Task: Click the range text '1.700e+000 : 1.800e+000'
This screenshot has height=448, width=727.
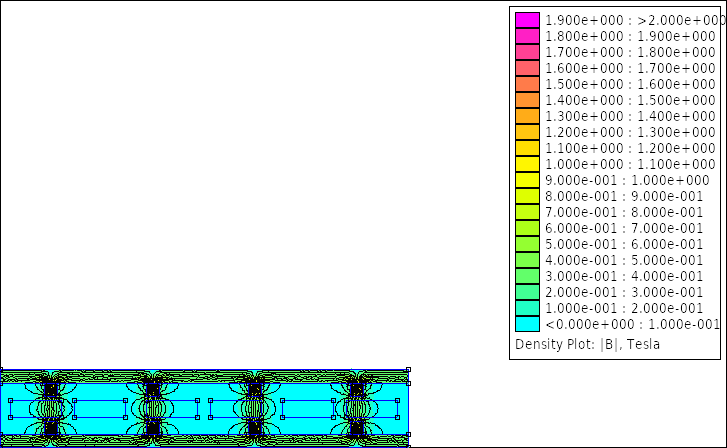Action: (x=631, y=52)
